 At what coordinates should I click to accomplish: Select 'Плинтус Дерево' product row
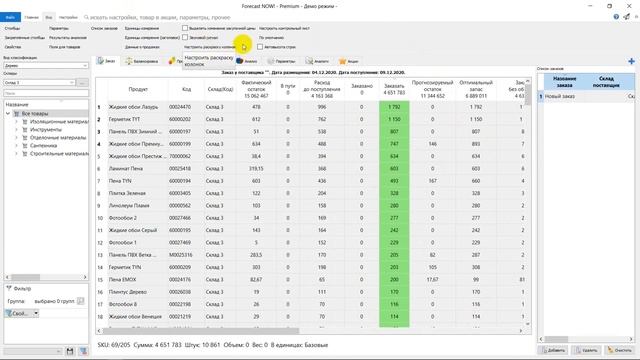point(311,292)
